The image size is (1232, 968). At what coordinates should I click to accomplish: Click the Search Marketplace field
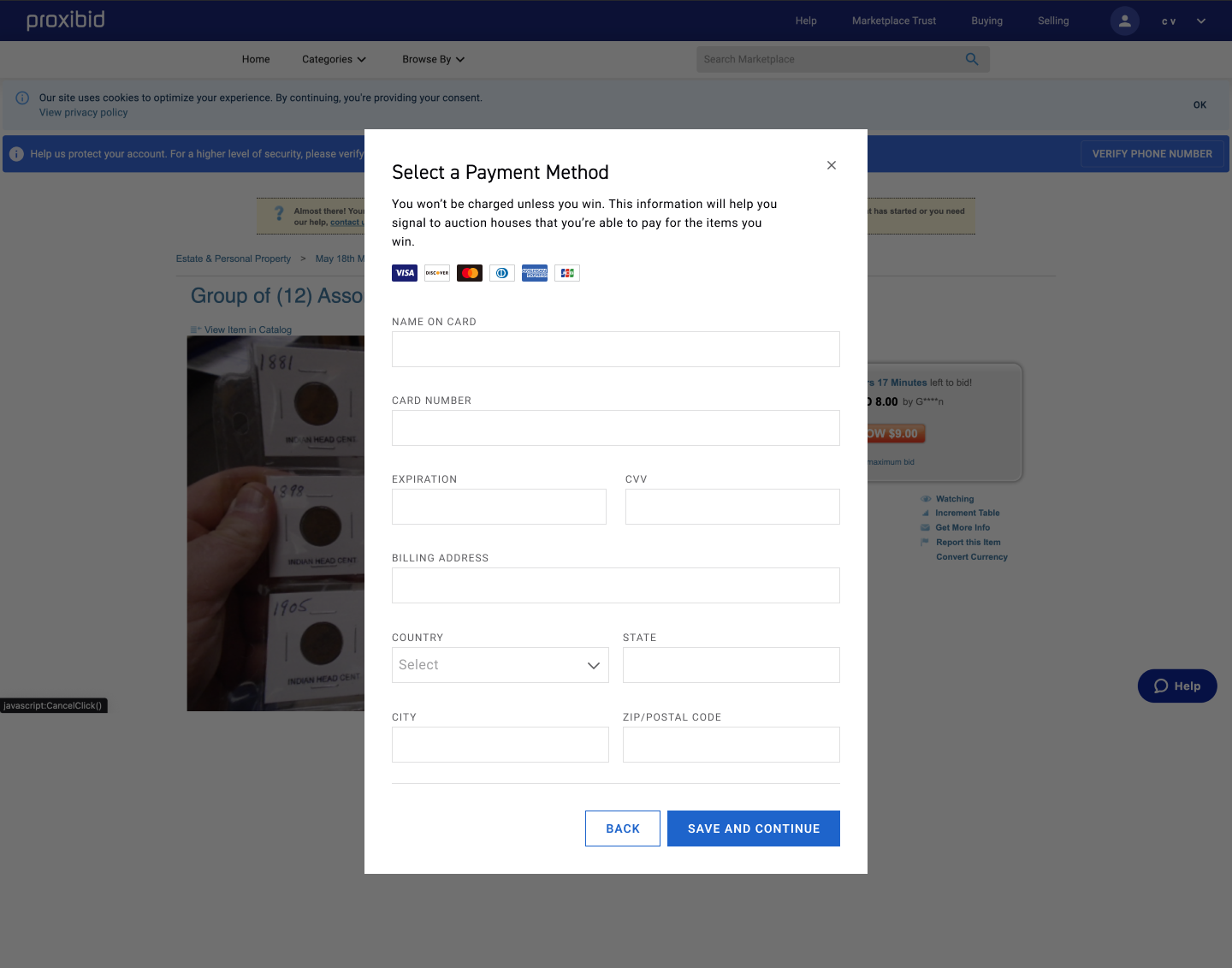(828, 59)
